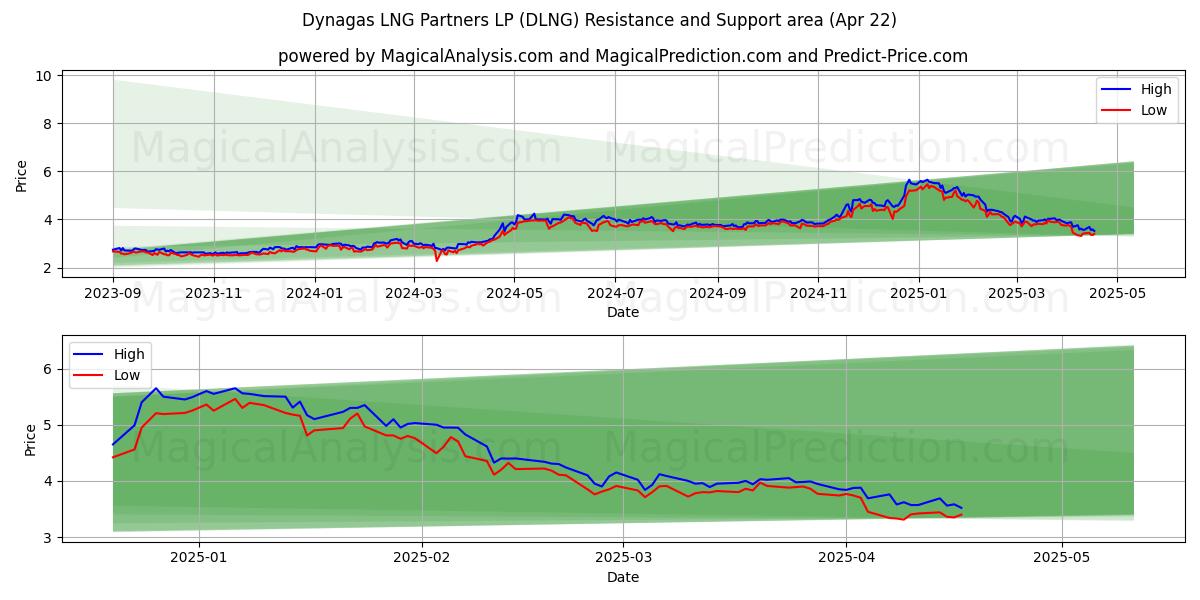Click the top chart 'Price' axis label
Viewport: 1200px width, 600px height.
click(x=22, y=175)
